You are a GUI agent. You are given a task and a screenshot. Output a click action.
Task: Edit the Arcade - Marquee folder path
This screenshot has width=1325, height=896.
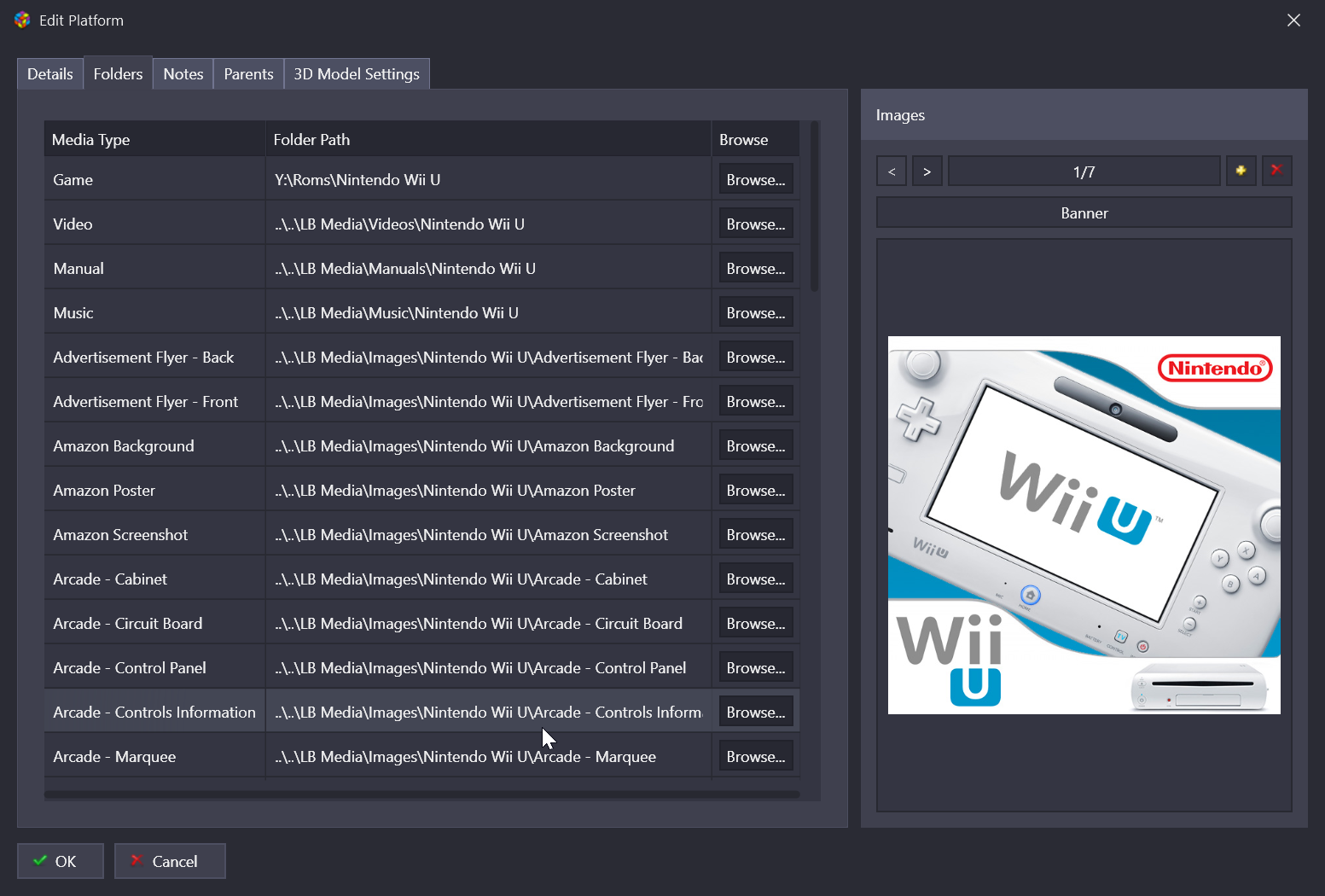pyautogui.click(x=488, y=756)
